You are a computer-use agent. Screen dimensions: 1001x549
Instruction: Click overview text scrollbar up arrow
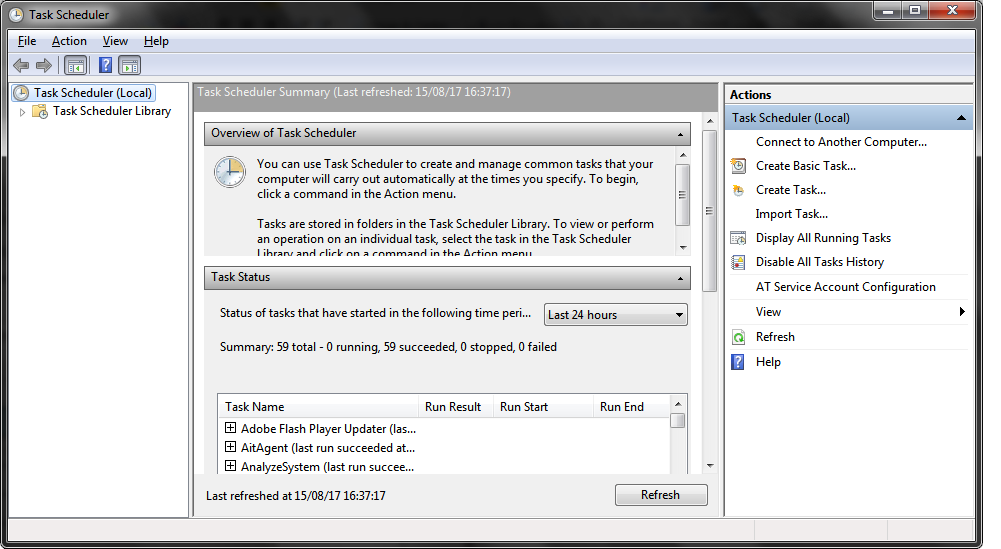pos(683,155)
